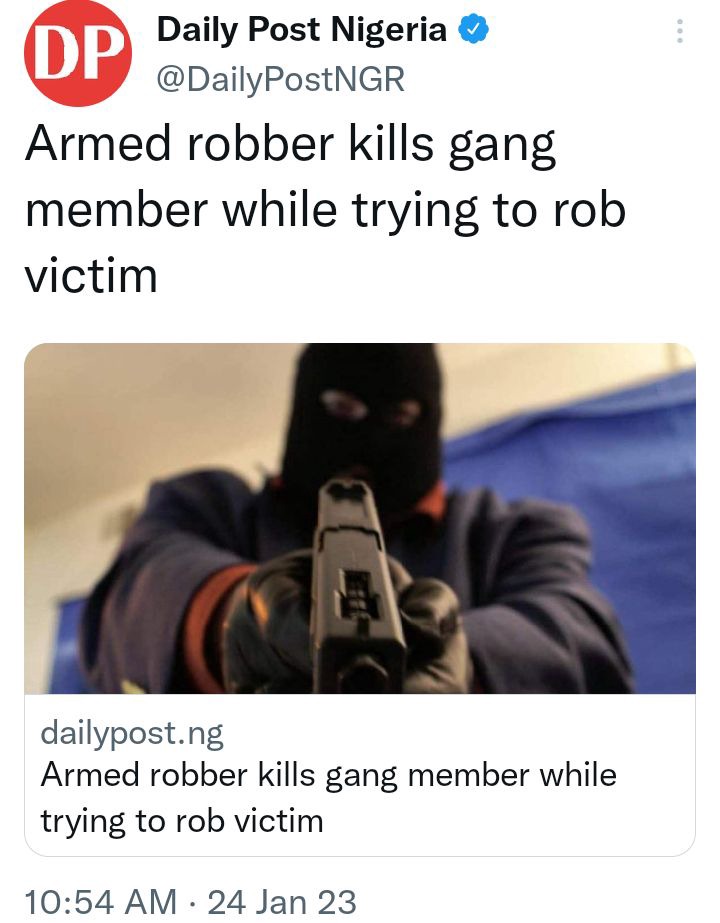
Task: Select the tweet line 'member while trying to rob'
Action: (325, 212)
